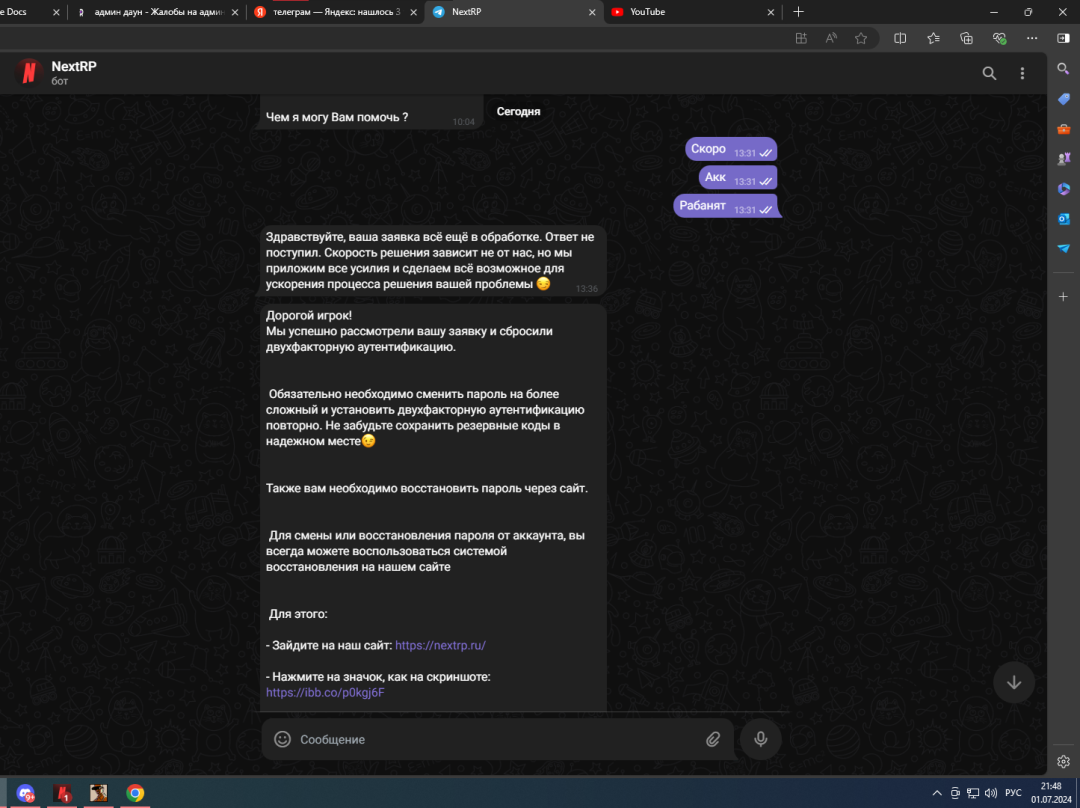This screenshot has height=808, width=1080.
Task: Select the sent message 'Скоро'
Action: (x=731, y=149)
